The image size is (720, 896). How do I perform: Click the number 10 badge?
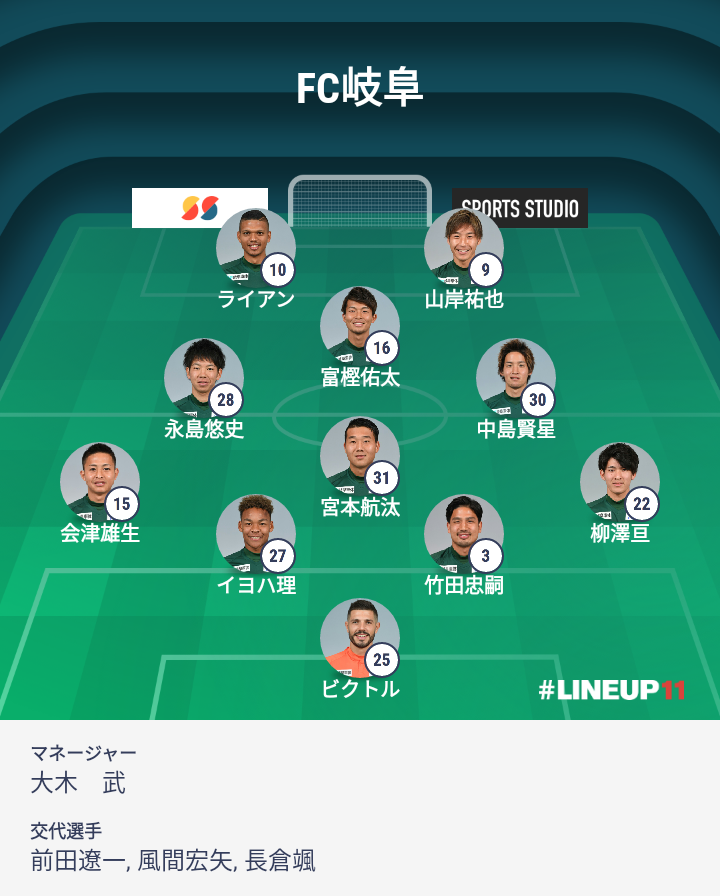point(278,270)
